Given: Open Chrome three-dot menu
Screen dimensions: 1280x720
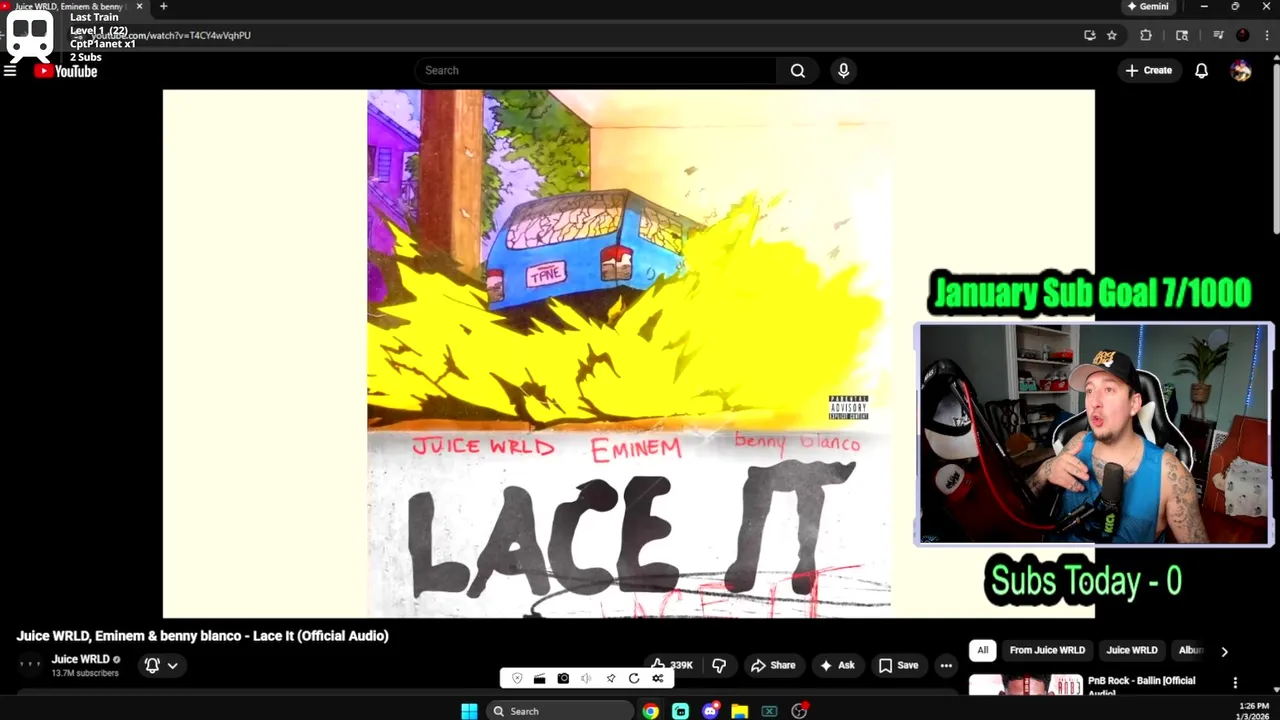Looking at the screenshot, I should pyautogui.click(x=1266, y=35).
